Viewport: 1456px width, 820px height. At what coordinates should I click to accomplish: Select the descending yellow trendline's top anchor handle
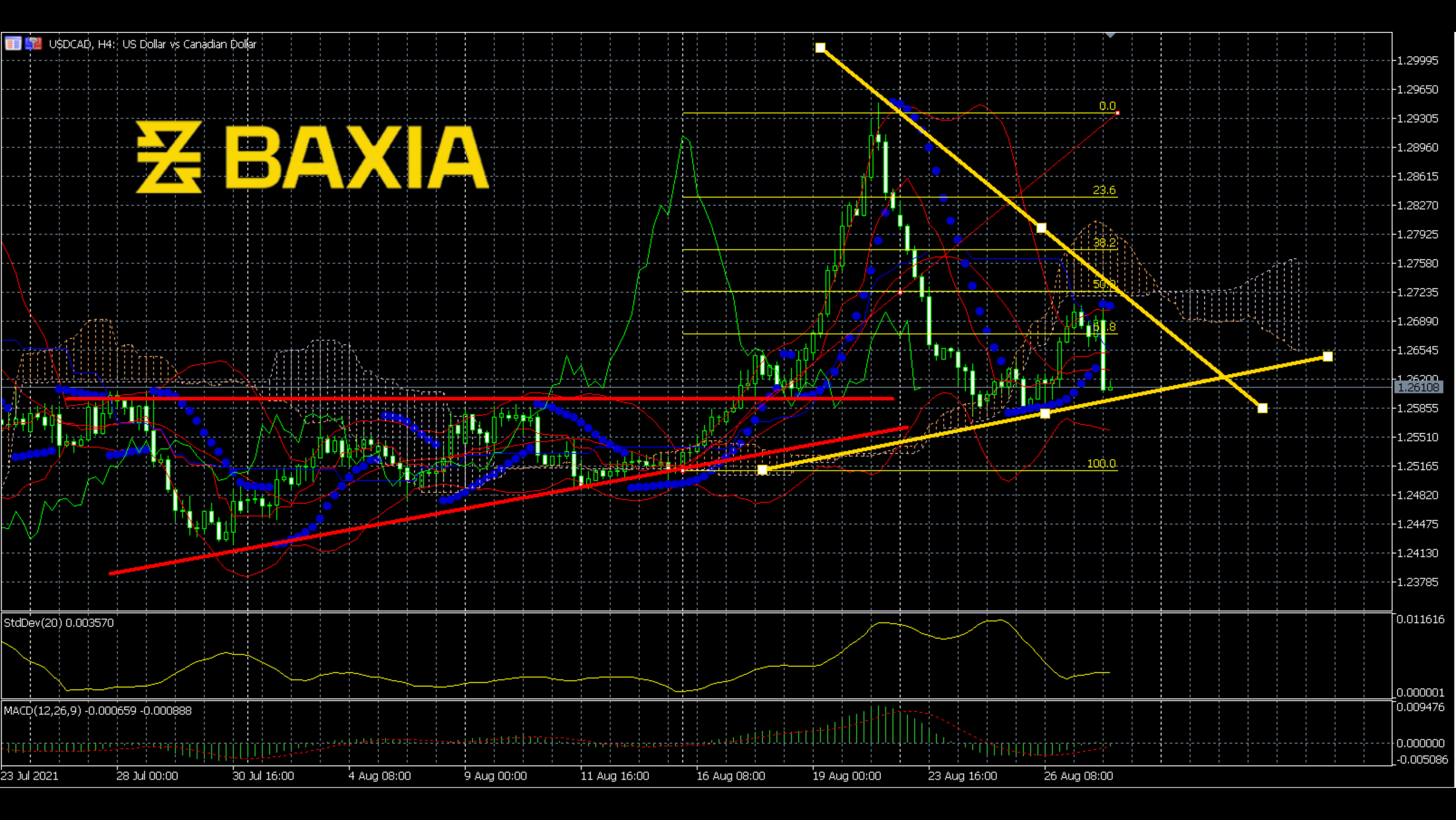click(820, 48)
